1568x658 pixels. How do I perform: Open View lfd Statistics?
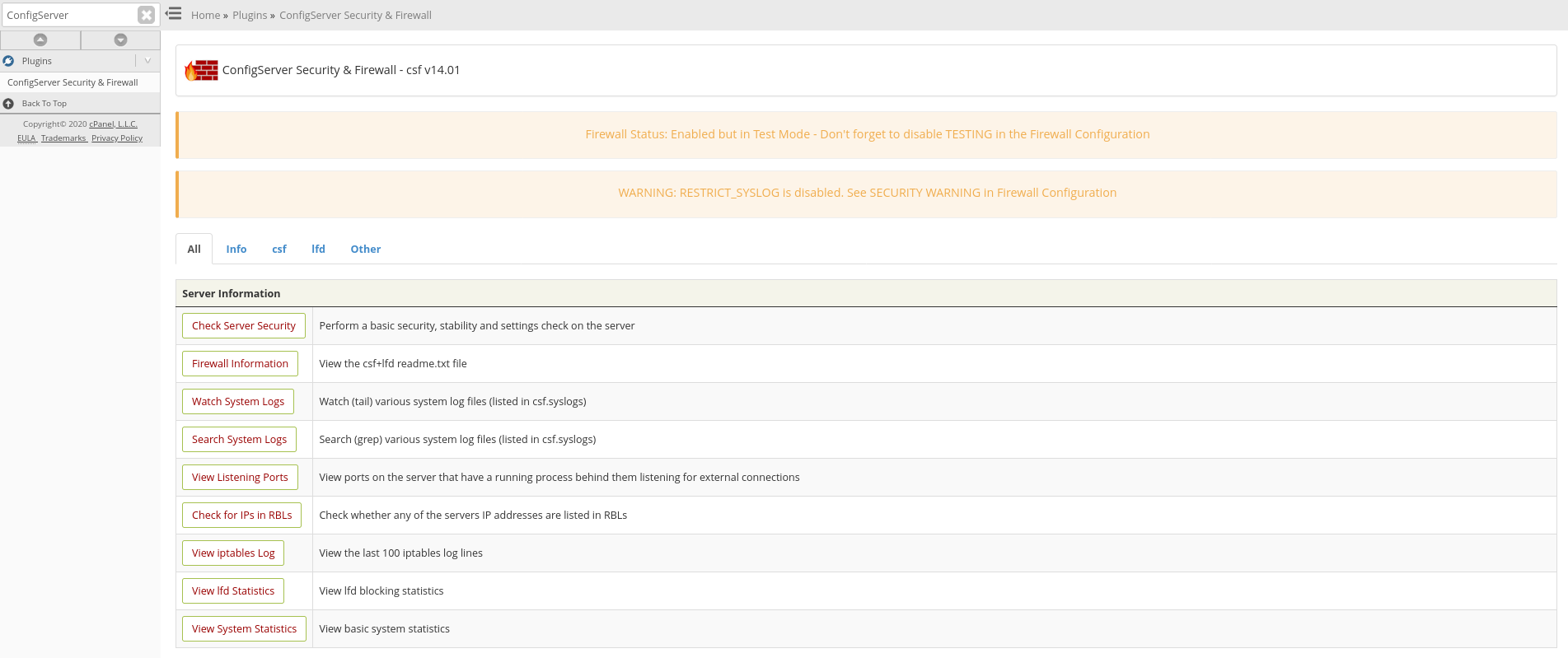tap(233, 590)
